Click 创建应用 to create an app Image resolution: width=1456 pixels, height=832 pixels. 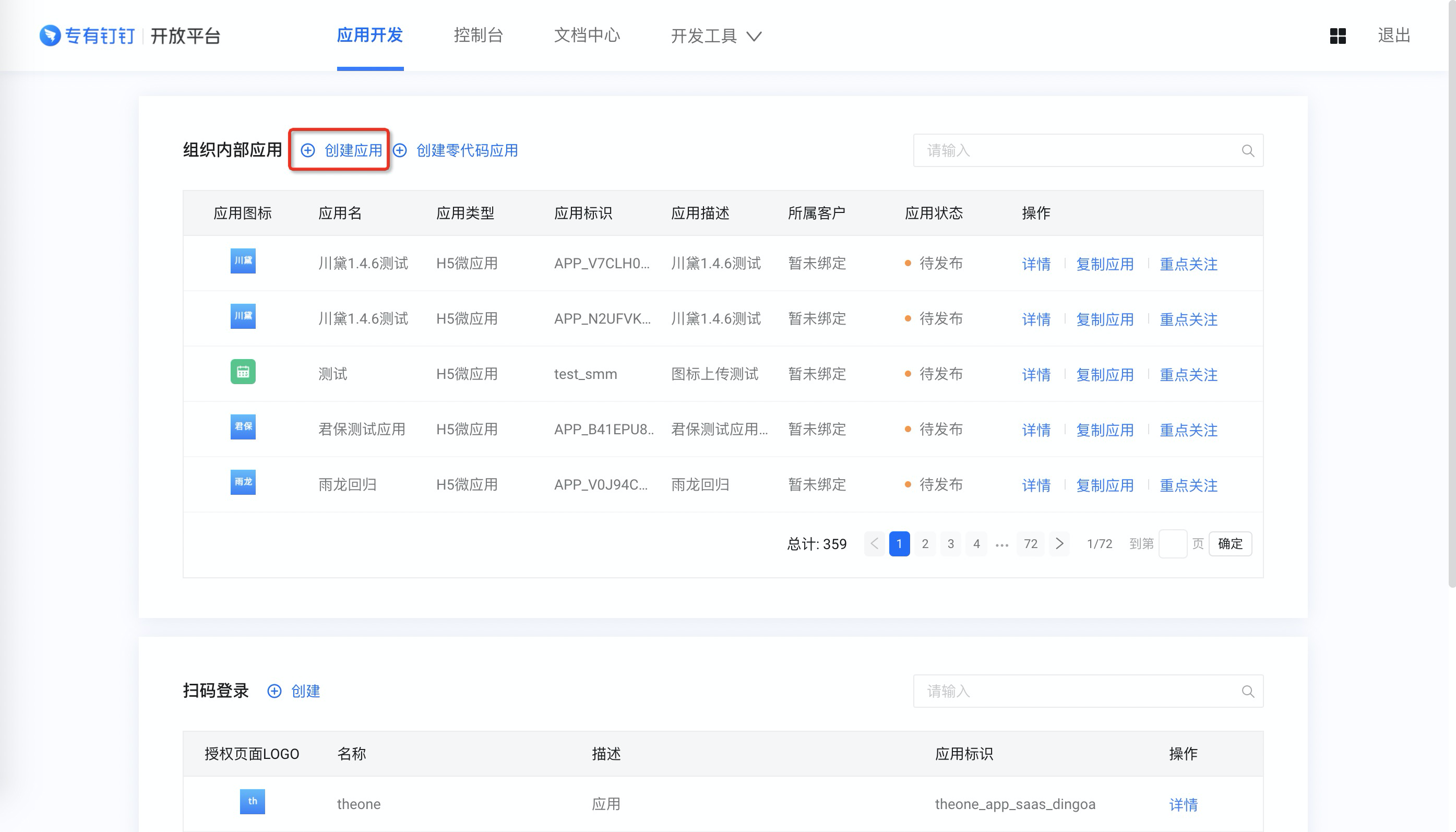342,150
